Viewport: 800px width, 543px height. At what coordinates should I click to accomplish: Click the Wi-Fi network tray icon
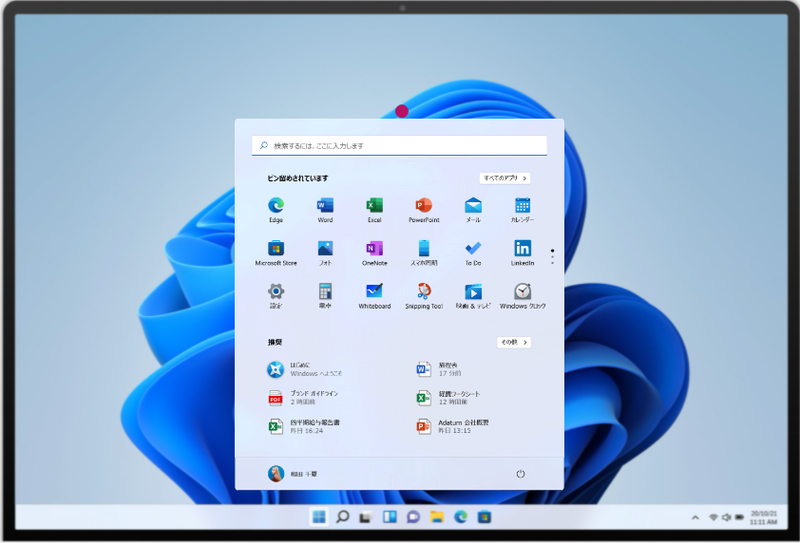pos(713,517)
